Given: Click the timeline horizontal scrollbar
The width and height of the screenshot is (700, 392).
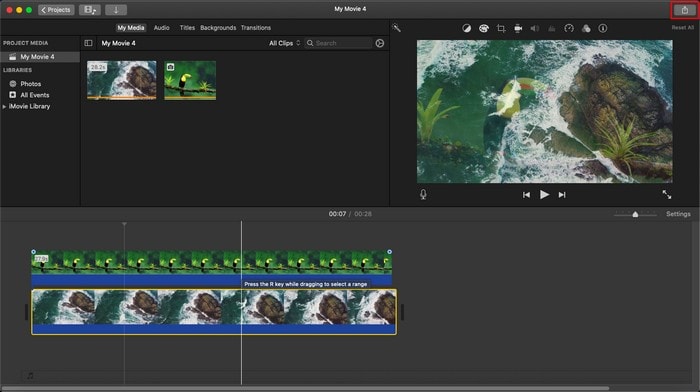Looking at the screenshot, I should 305,388.
